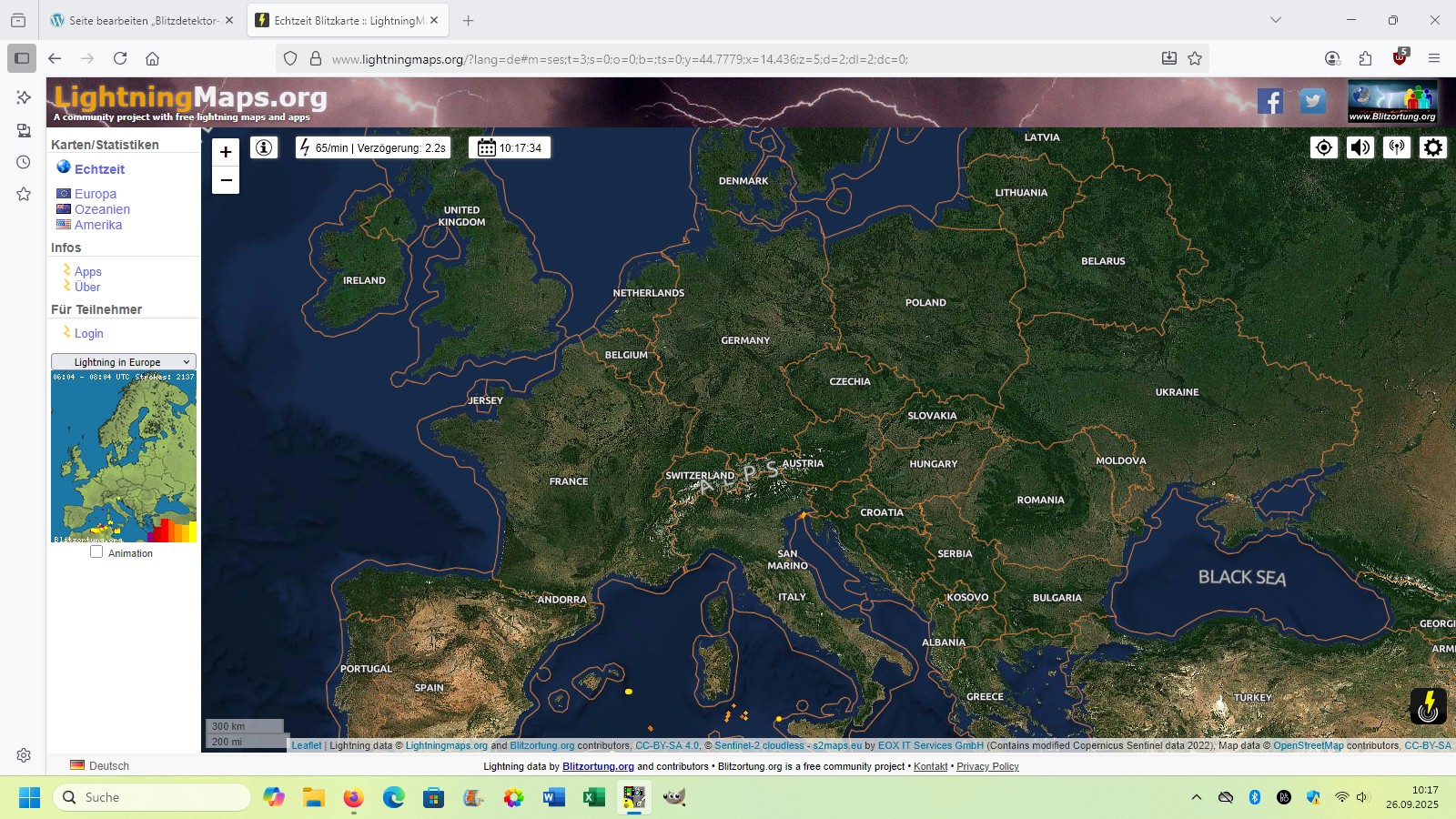This screenshot has width=1456, height=819.
Task: Toggle the detector stations signal icon
Action: (x=1396, y=147)
